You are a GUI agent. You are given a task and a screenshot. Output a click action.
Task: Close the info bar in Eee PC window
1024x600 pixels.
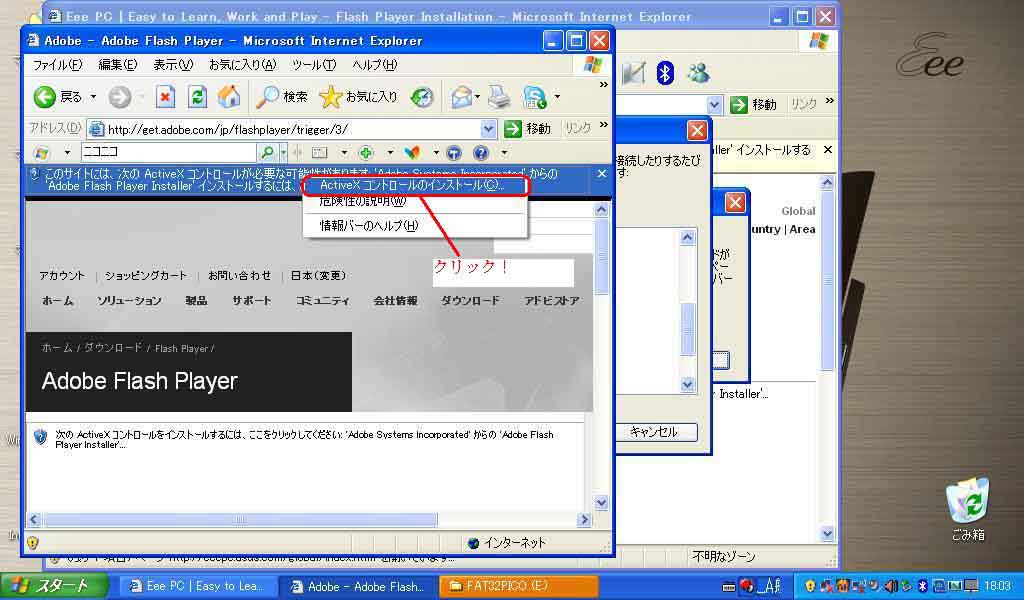coord(827,150)
